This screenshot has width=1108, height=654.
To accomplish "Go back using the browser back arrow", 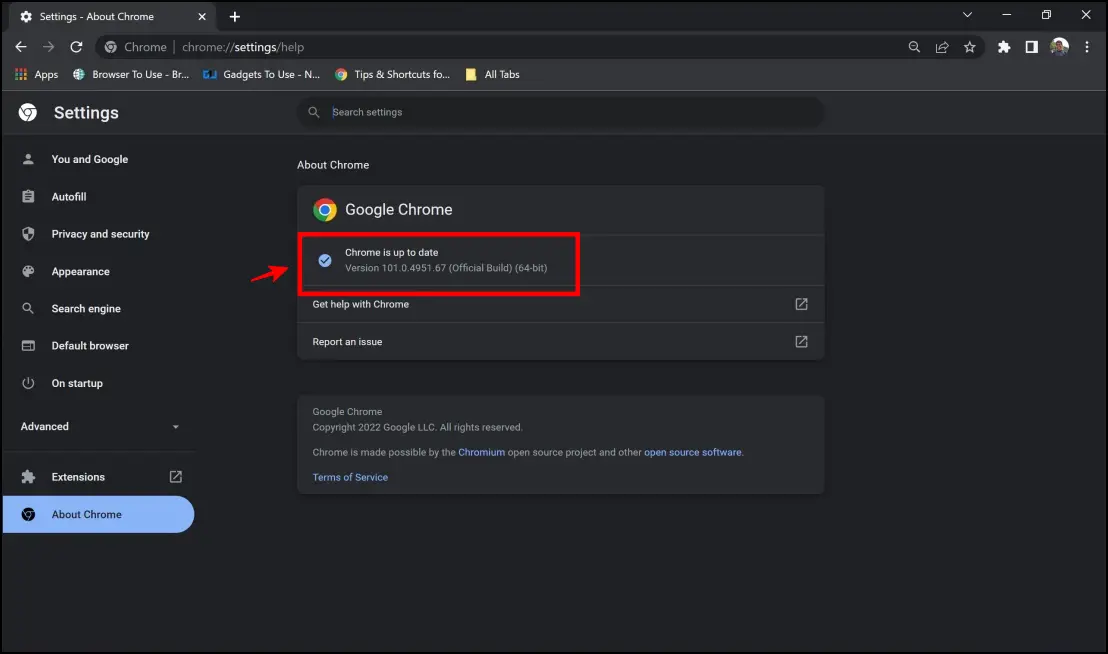I will pyautogui.click(x=20, y=47).
